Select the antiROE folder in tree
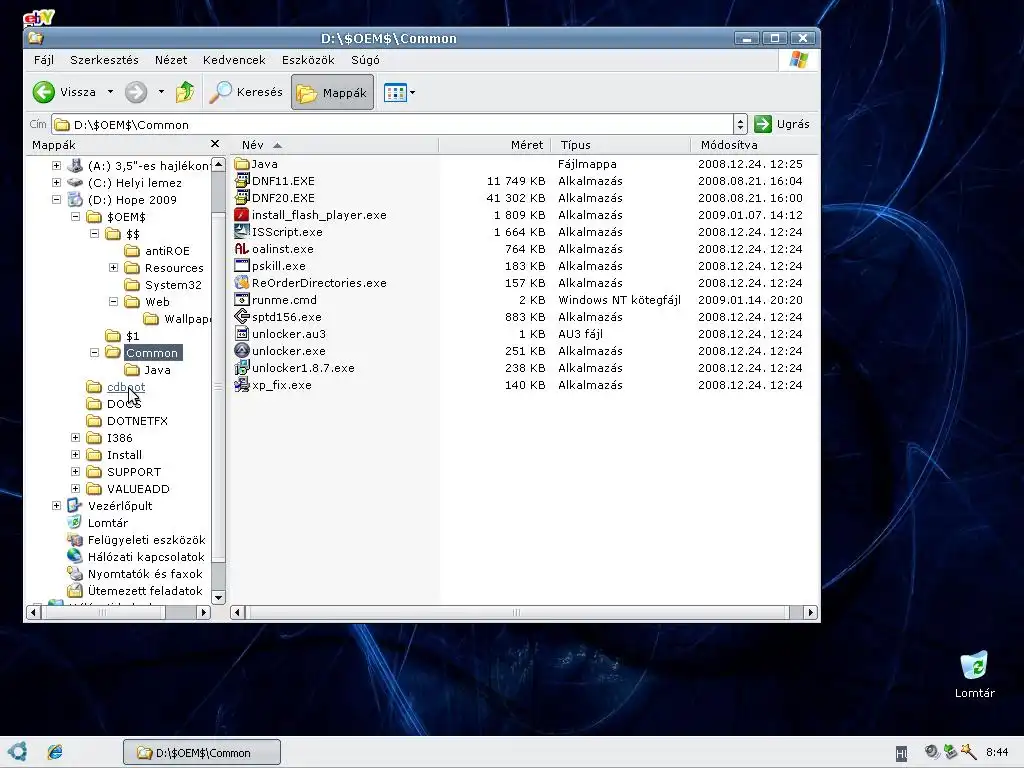Screen dimensions: 1024x768 click(167, 251)
